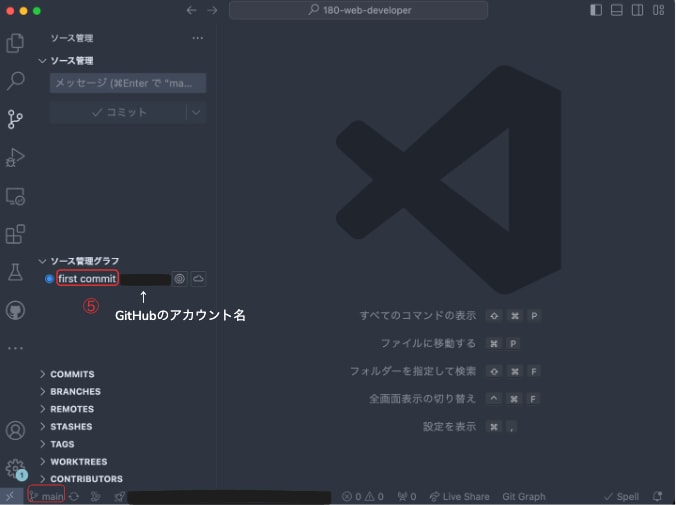Open the Accounts icon
The width and height of the screenshot is (676, 505).
15,430
